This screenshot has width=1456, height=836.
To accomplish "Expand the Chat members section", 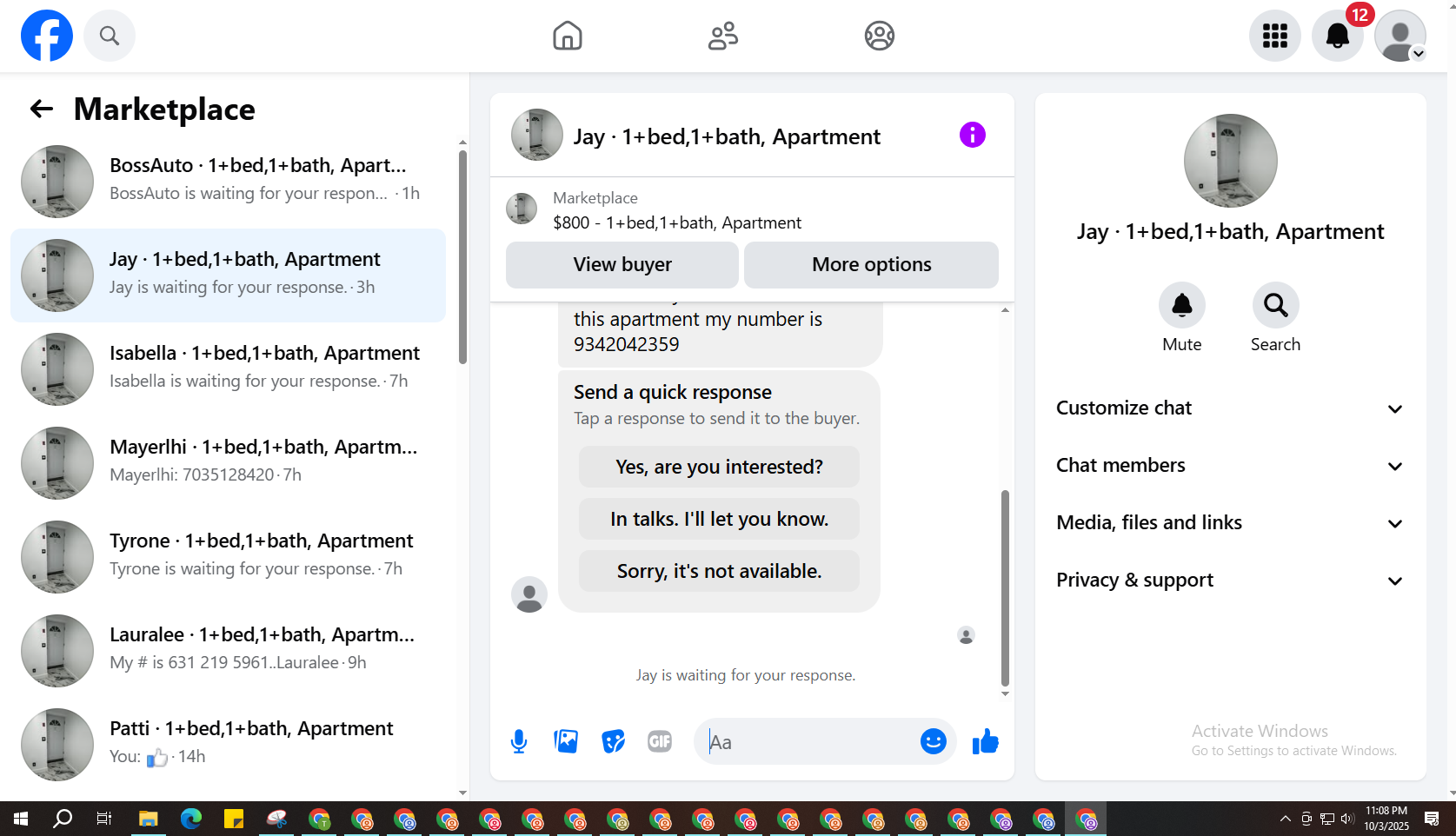I will (x=1230, y=466).
